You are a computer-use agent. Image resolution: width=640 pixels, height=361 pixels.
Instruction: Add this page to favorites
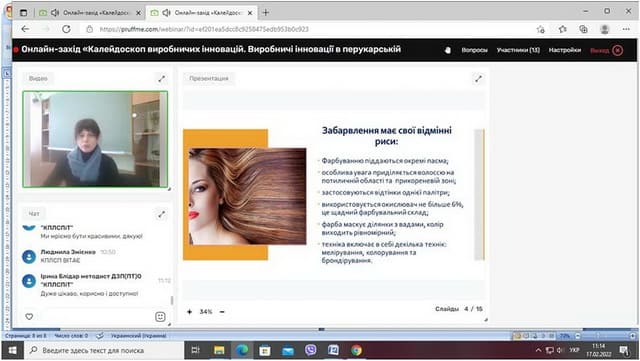541,29
